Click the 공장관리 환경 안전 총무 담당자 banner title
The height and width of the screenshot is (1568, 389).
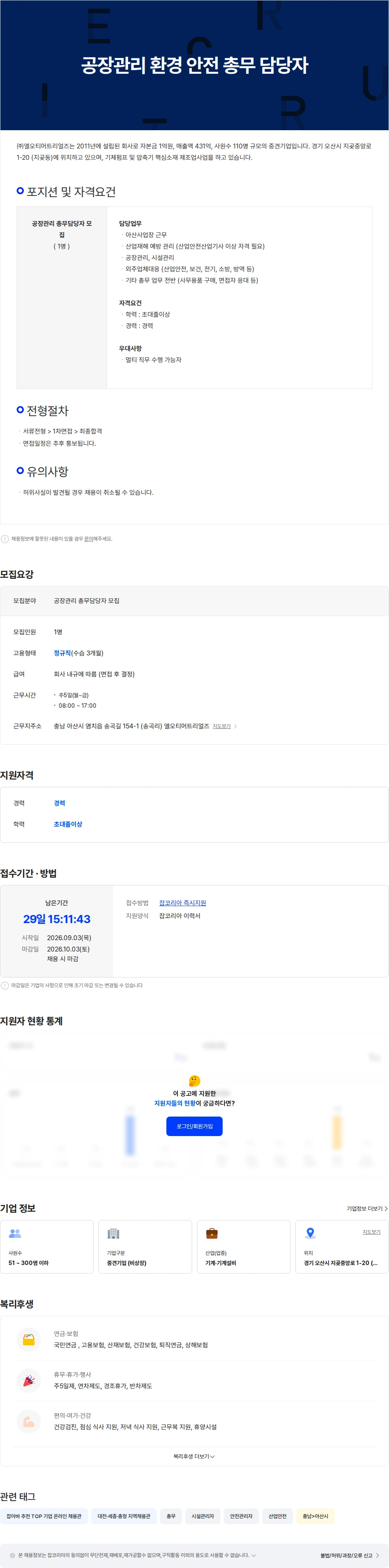click(194, 65)
